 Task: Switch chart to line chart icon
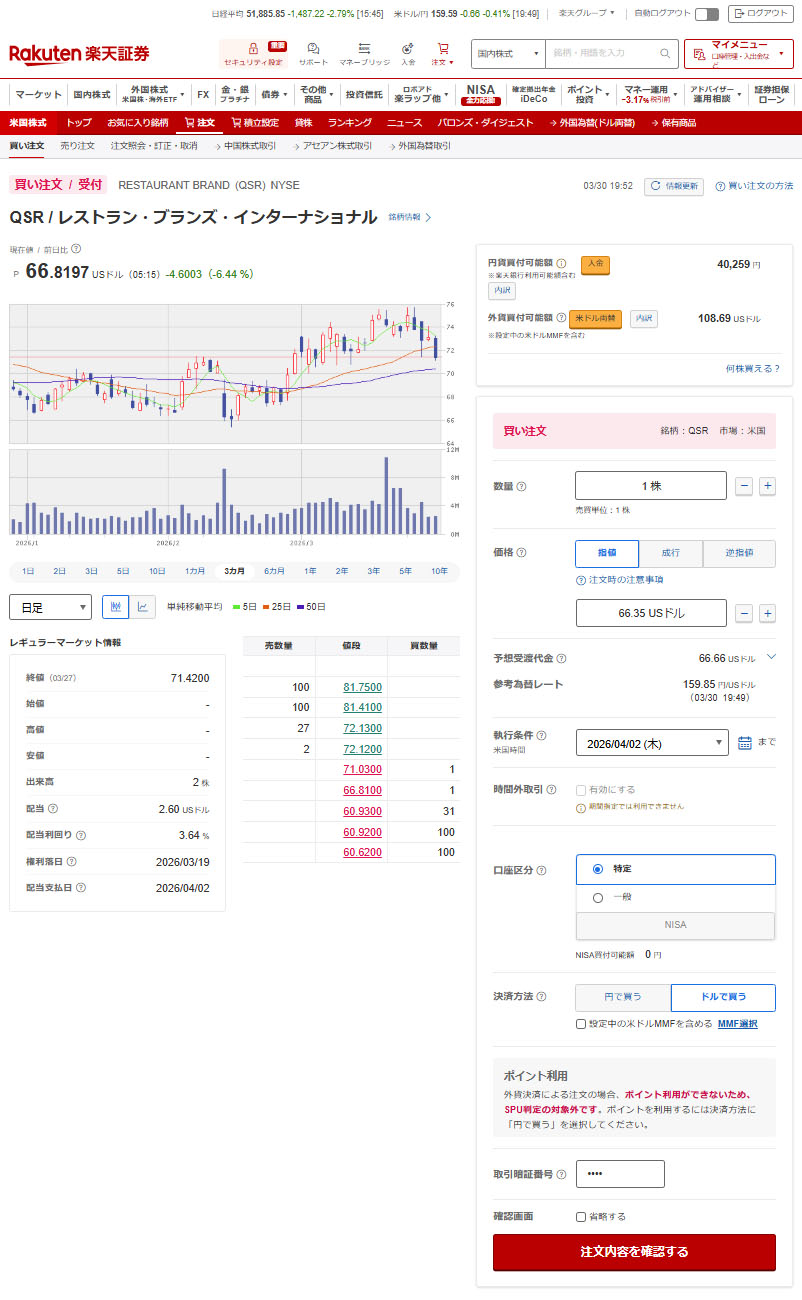[143, 606]
